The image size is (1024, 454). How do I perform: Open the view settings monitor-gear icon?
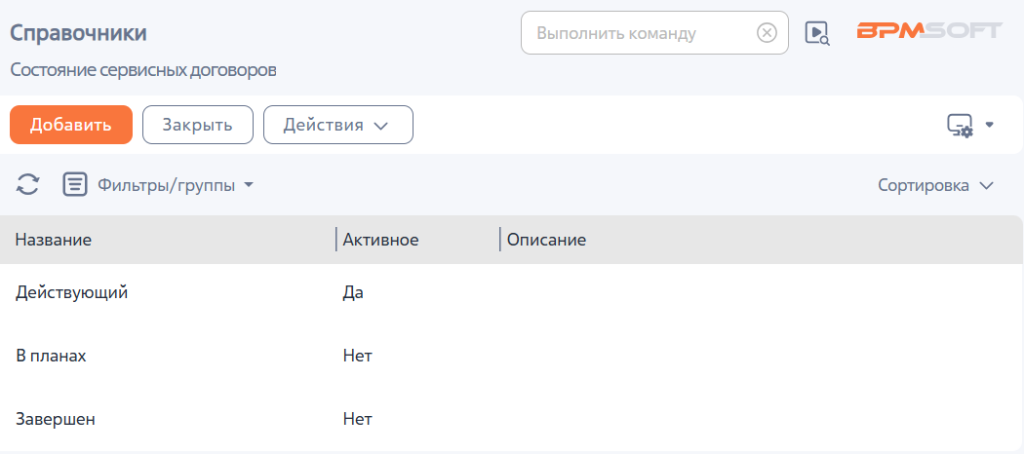click(960, 125)
